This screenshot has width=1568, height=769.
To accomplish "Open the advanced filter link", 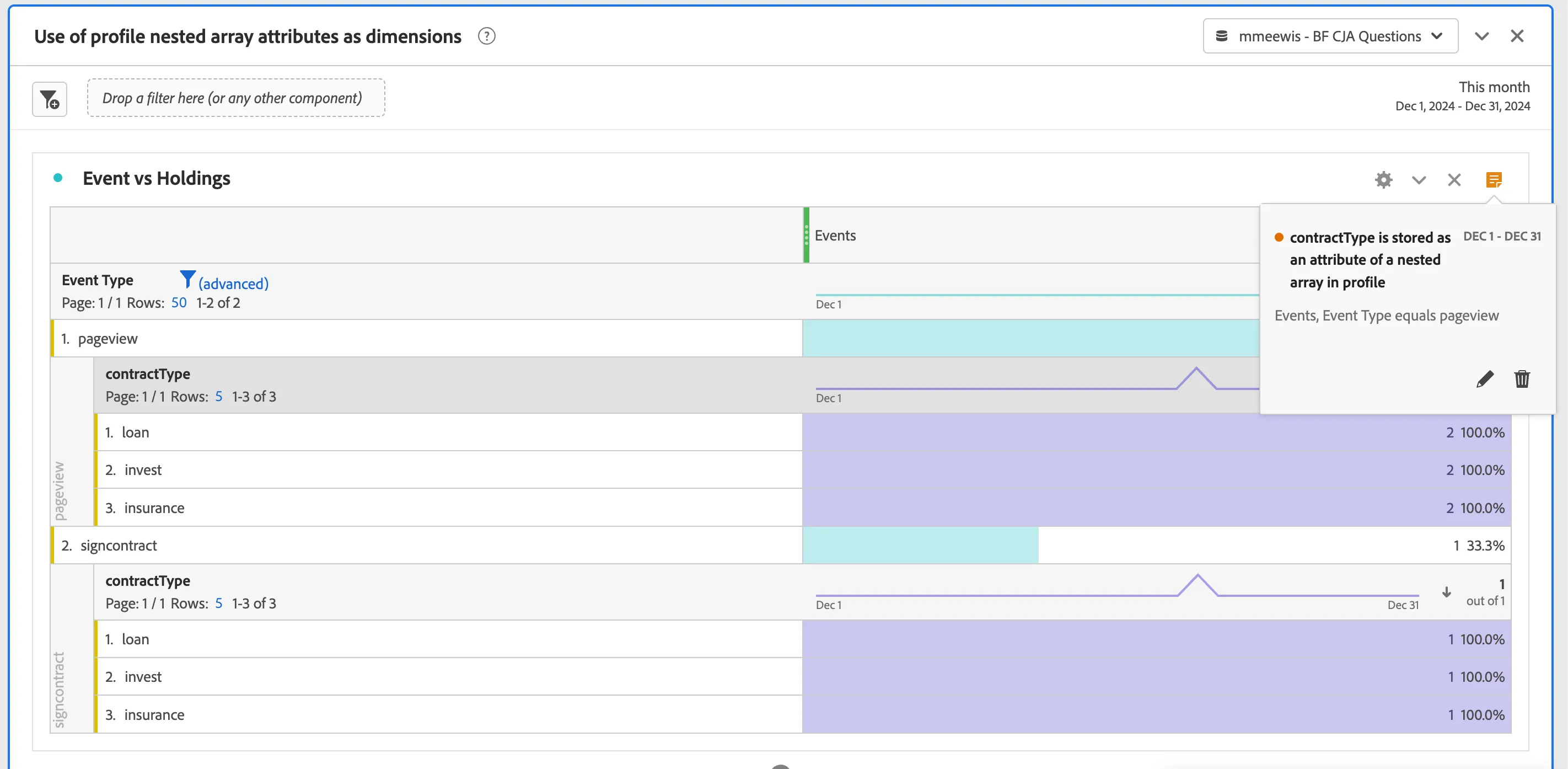I will click(x=233, y=283).
